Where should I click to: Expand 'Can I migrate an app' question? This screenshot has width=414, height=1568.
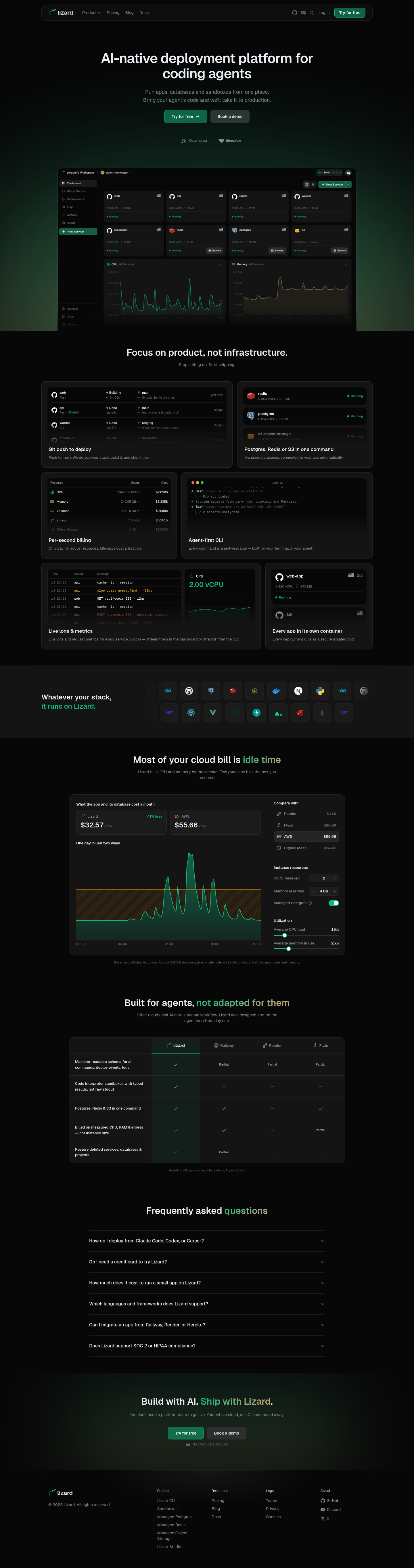[x=207, y=1324]
